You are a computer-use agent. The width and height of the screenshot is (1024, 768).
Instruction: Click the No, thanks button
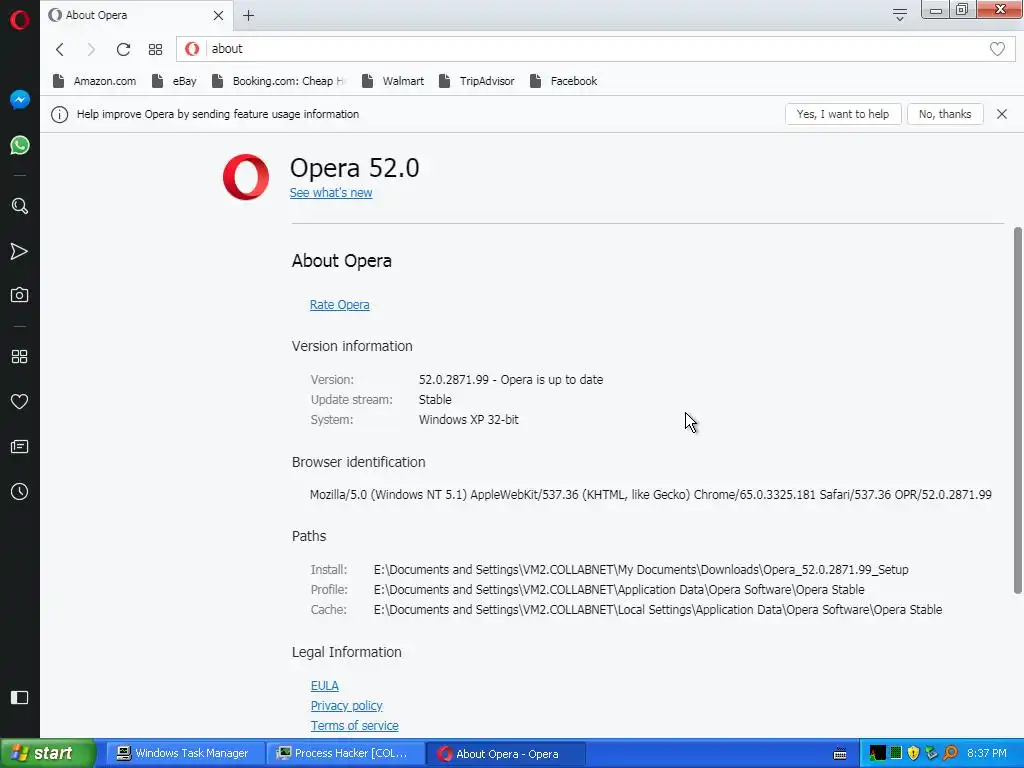point(945,114)
